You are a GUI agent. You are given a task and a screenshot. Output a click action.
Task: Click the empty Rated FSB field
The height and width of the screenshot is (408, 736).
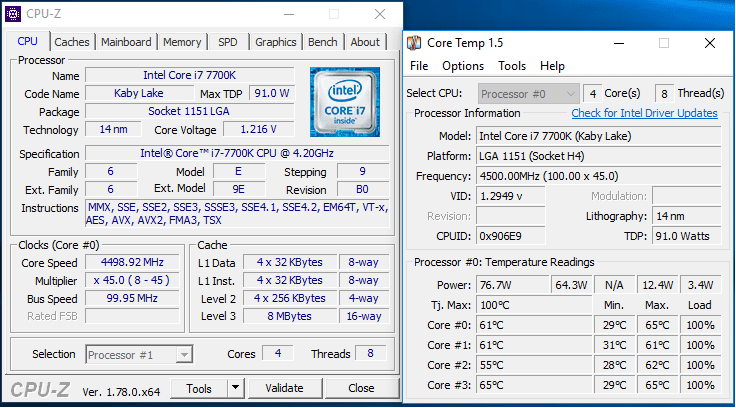[x=132, y=316]
